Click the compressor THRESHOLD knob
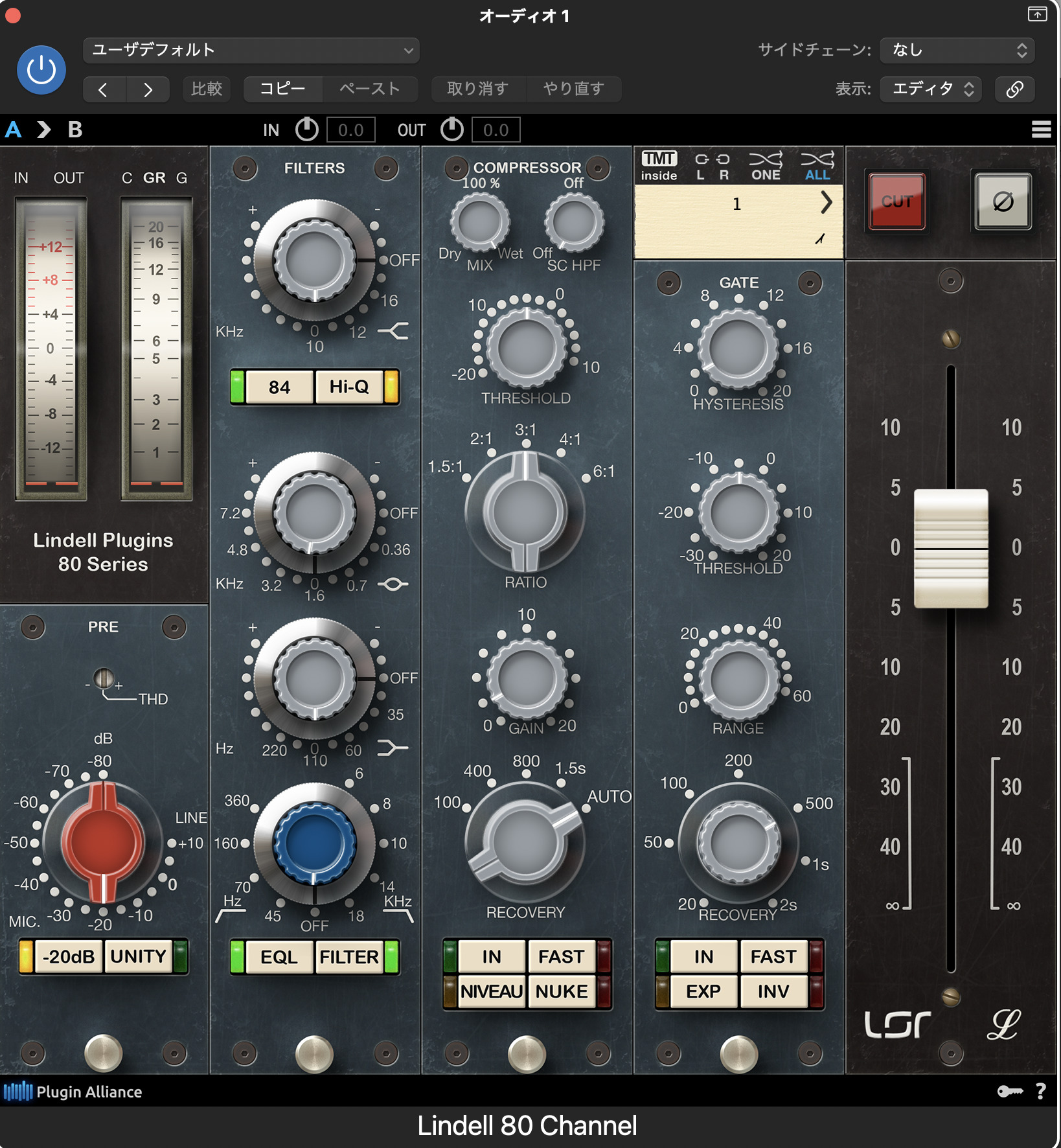Image resolution: width=1061 pixels, height=1148 pixels. [x=526, y=347]
